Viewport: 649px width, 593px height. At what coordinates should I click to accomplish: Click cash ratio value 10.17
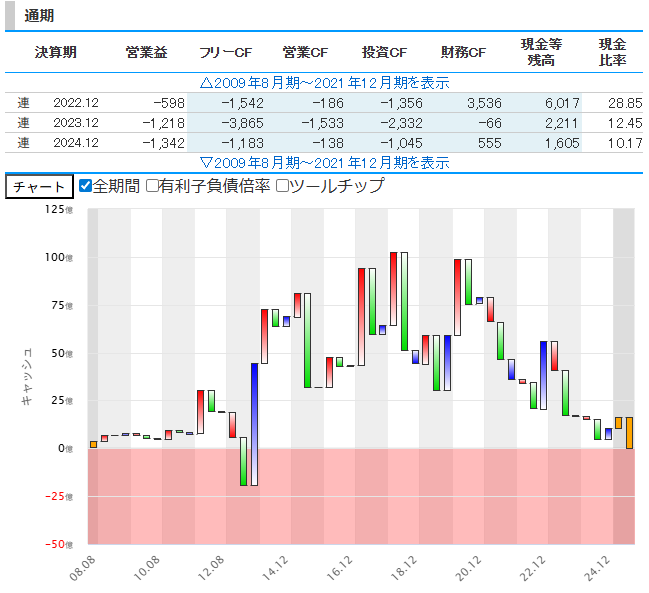tap(625, 143)
